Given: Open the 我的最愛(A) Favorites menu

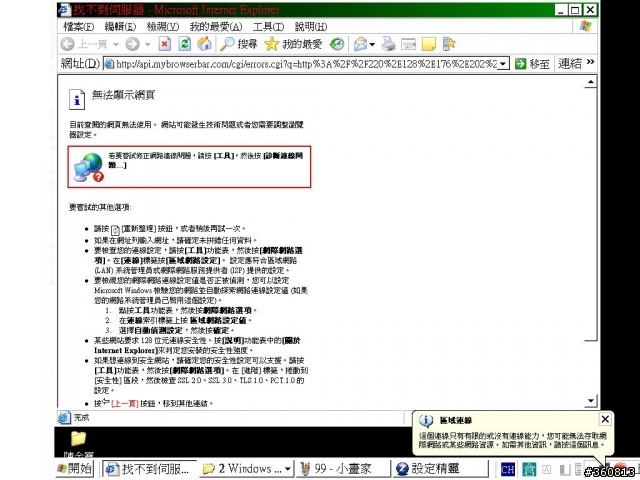Looking at the screenshot, I should pyautogui.click(x=216, y=27).
